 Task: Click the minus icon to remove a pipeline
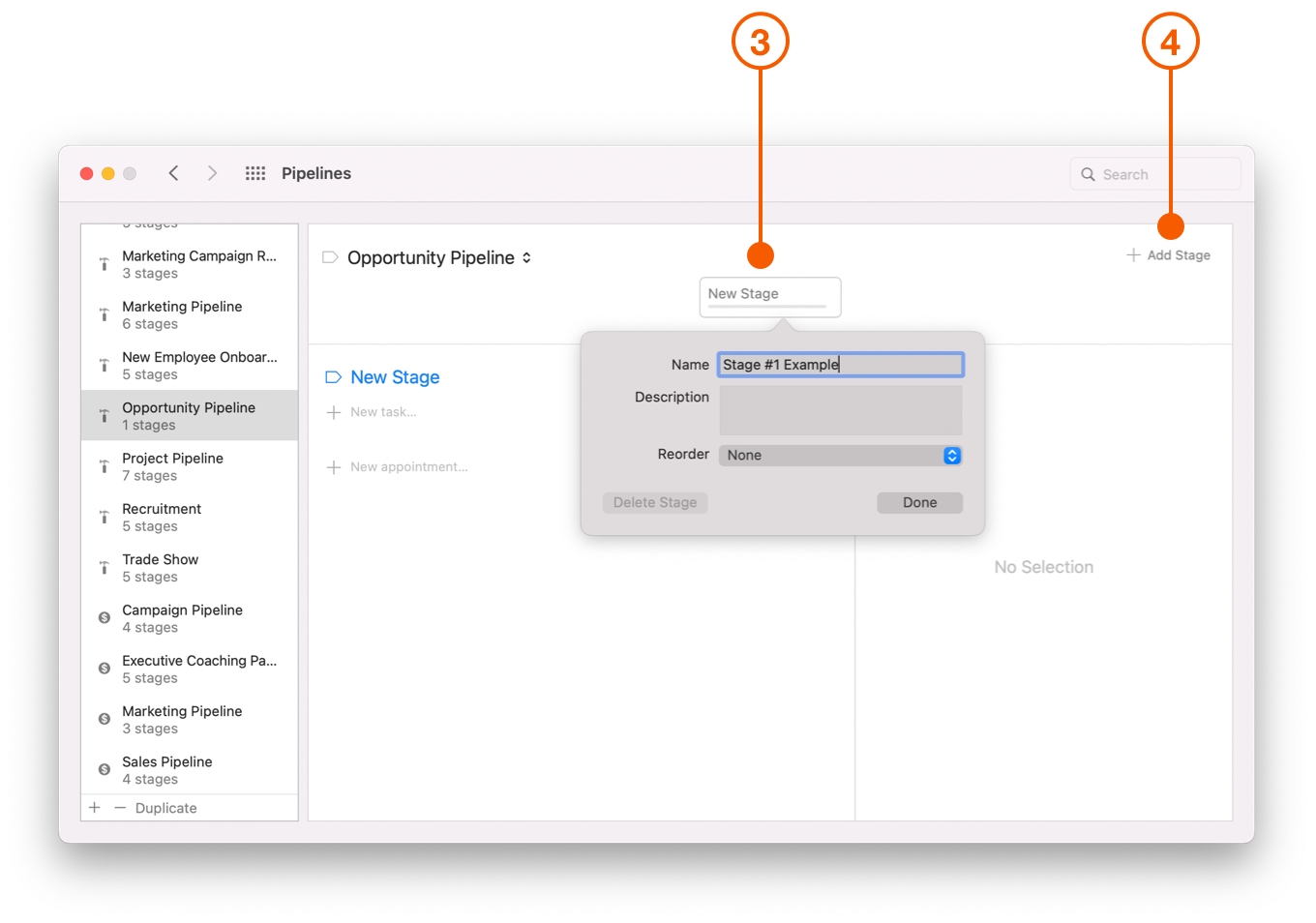(120, 807)
